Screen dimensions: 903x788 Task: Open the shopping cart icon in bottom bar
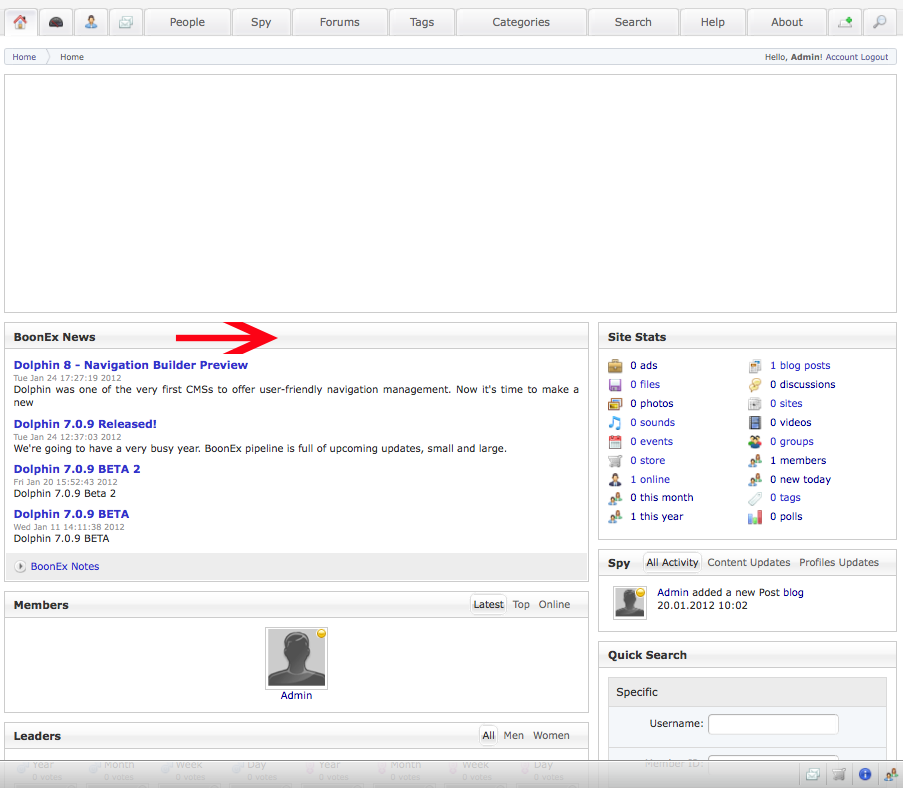[840, 774]
